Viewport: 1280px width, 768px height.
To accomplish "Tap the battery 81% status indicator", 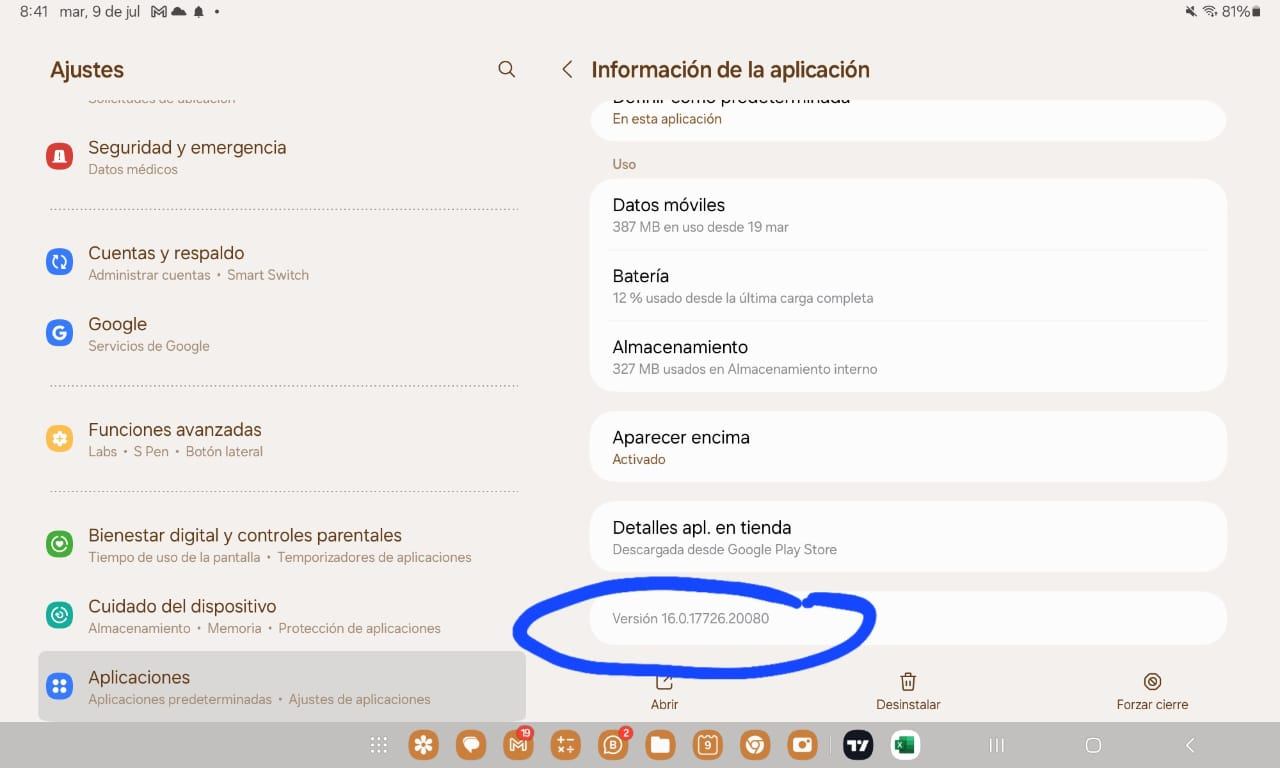I will 1241,12.
